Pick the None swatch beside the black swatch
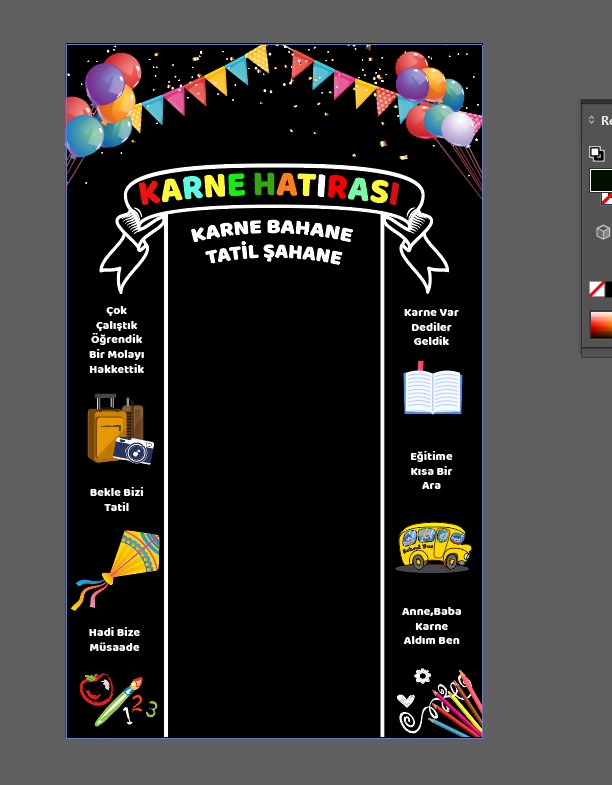Viewport: 612px width, 785px height. pyautogui.click(x=596, y=289)
